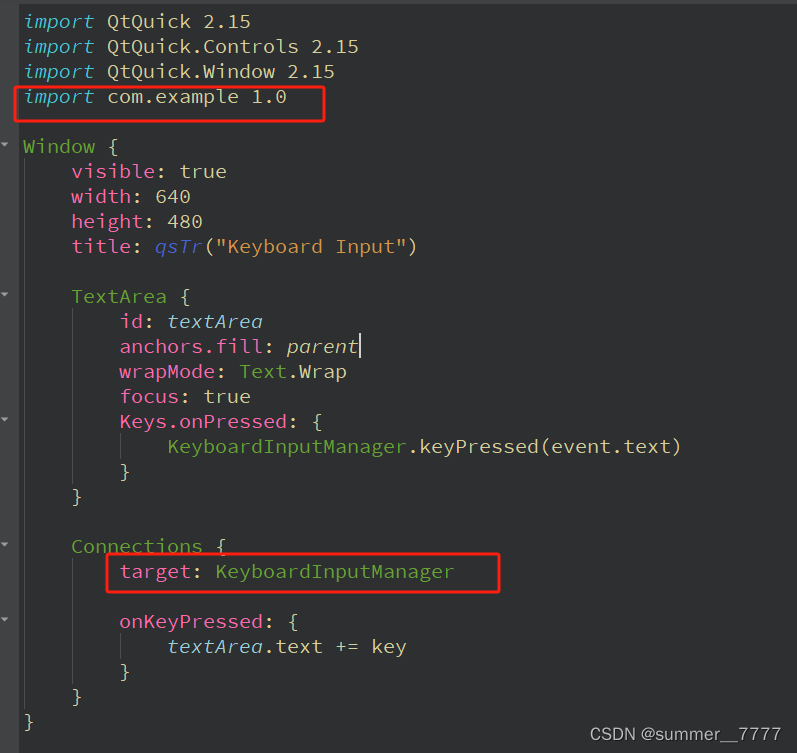Image resolution: width=797 pixels, height=753 pixels.
Task: Click the 'target' property name
Action: (x=155, y=571)
